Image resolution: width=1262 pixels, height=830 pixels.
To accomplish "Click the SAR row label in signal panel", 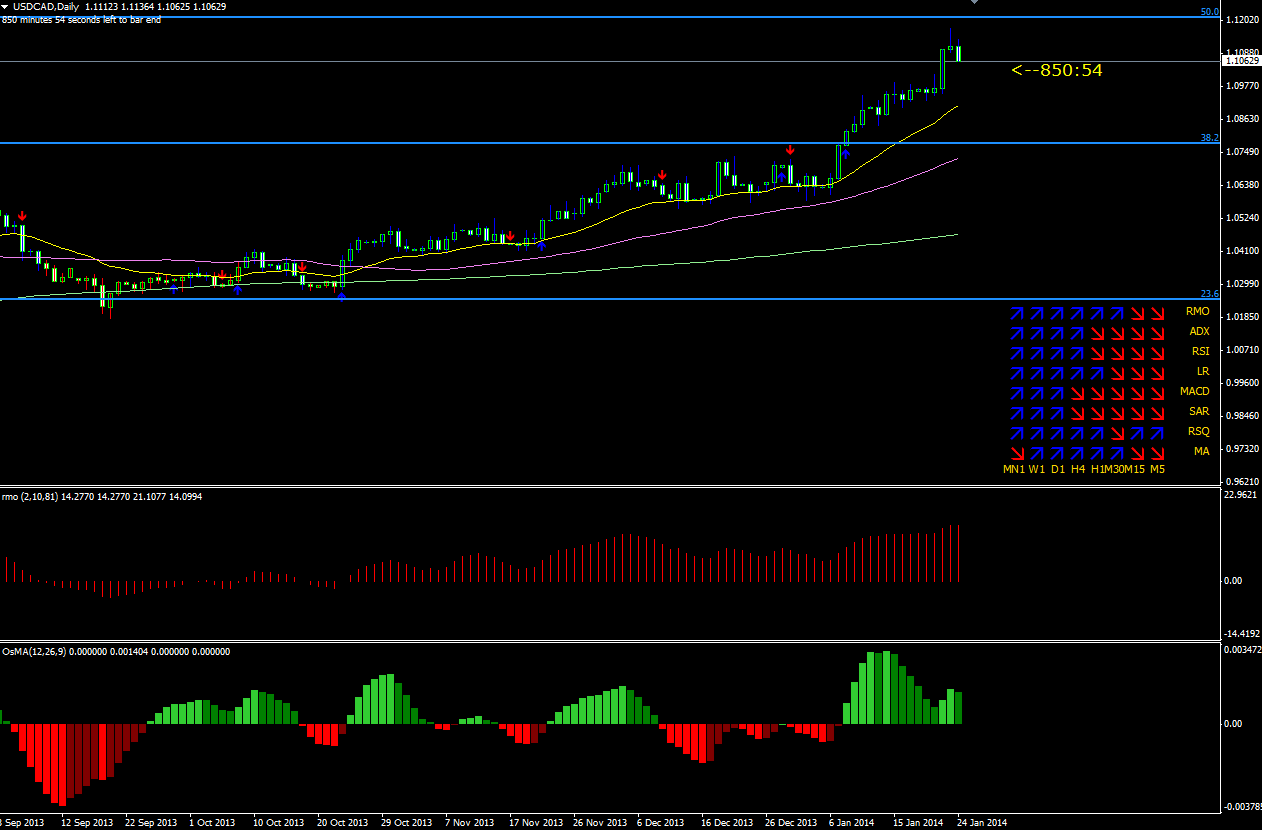I will pyautogui.click(x=1199, y=412).
